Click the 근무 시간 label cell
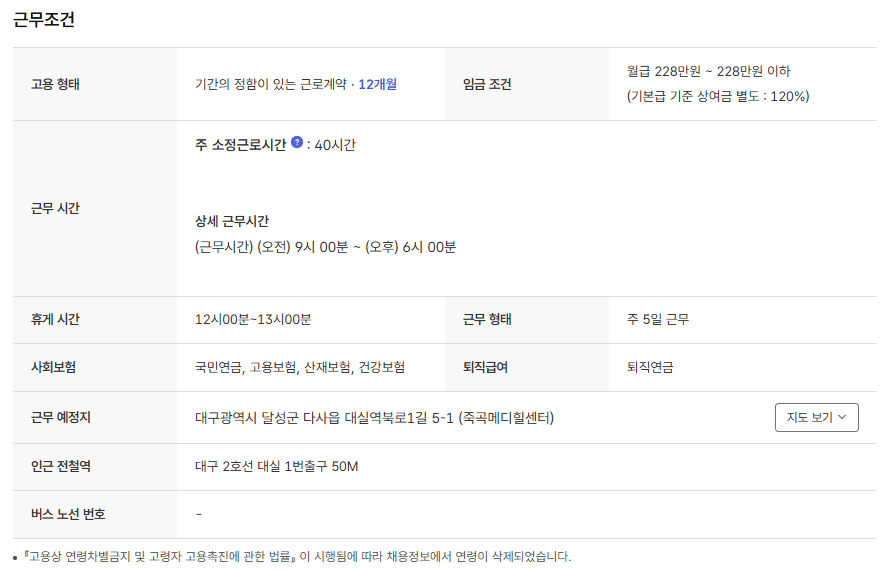The height and width of the screenshot is (572, 887). (x=95, y=208)
